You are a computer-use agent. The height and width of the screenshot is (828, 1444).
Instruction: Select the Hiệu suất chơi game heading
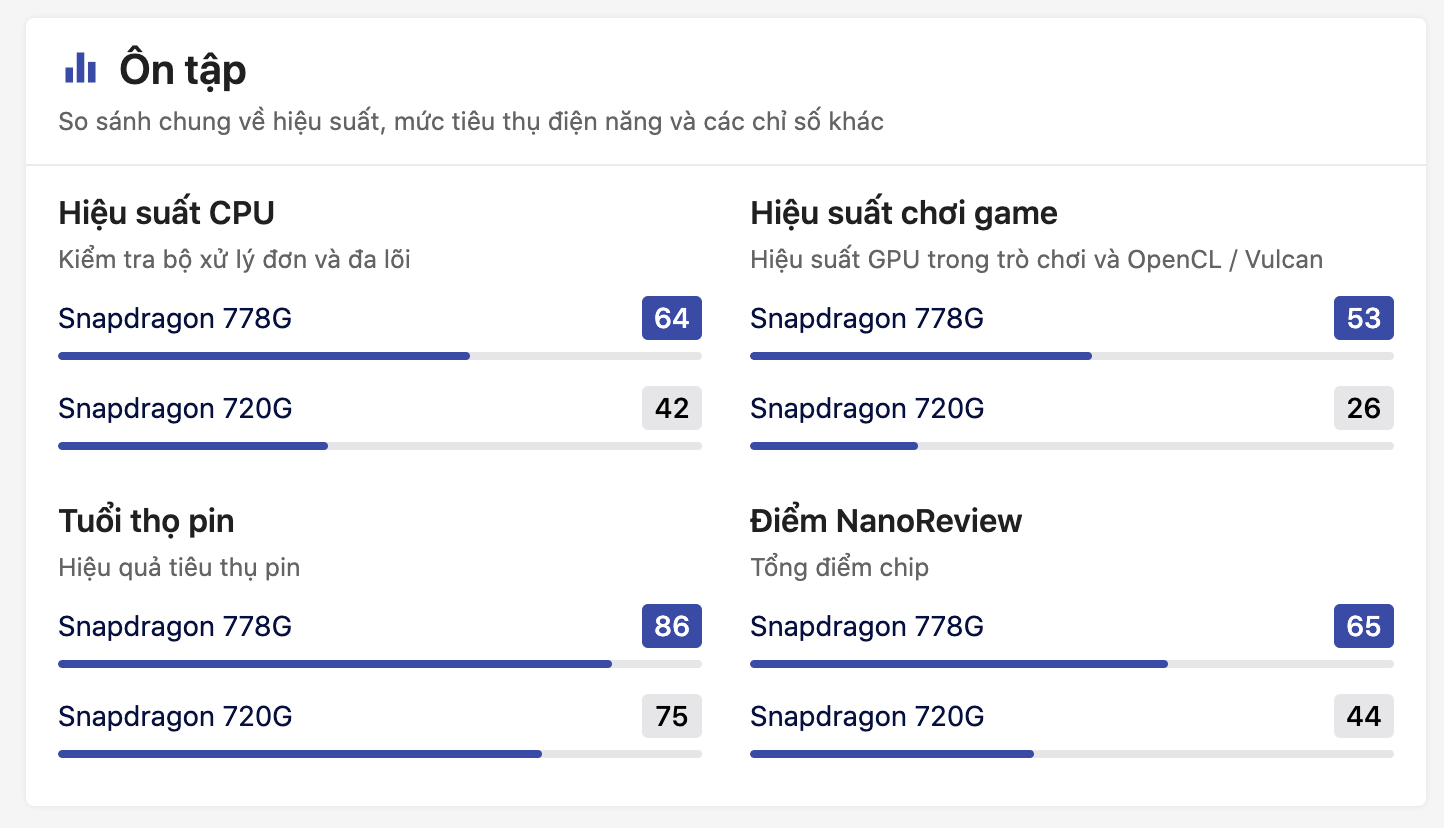click(x=903, y=213)
